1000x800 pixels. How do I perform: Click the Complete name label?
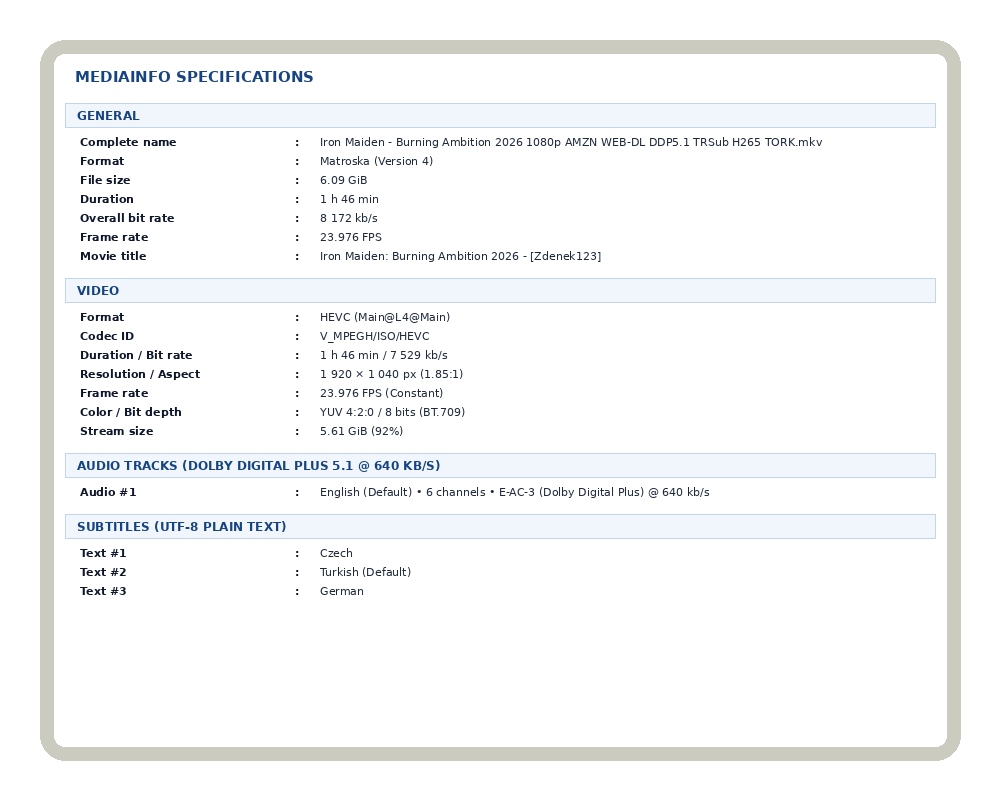pos(128,142)
